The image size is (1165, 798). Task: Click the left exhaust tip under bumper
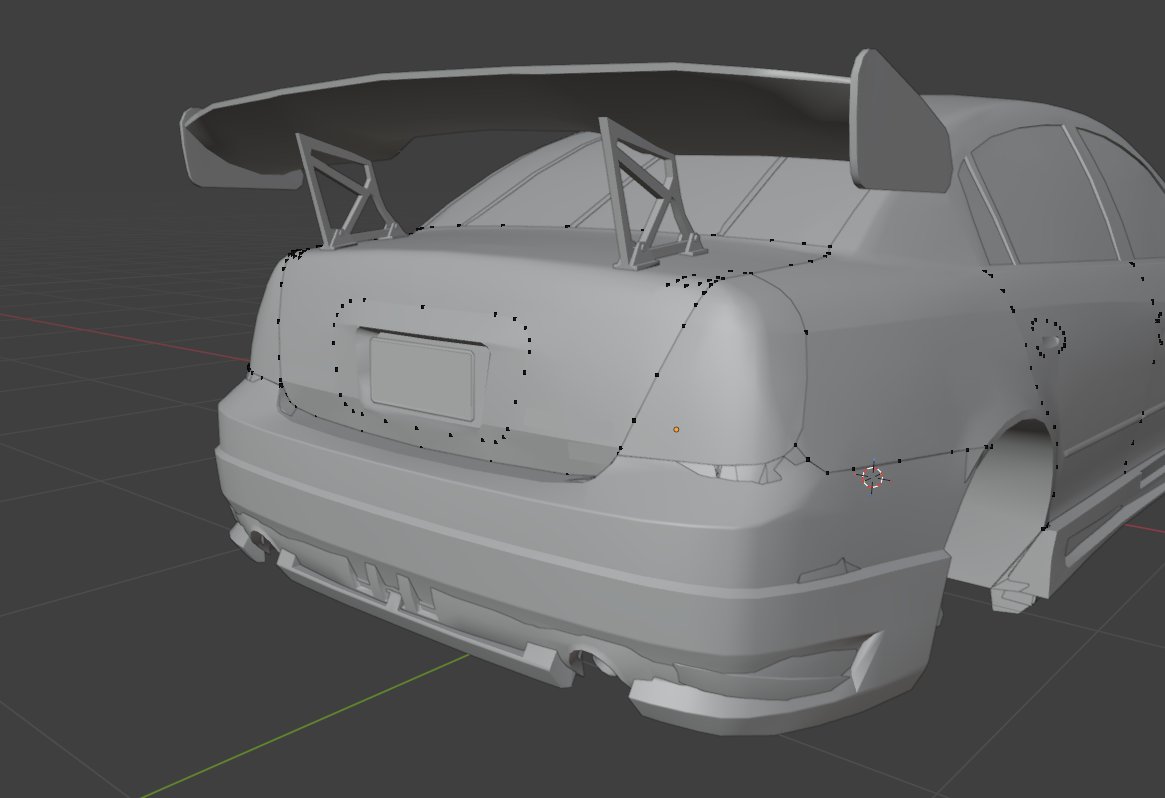259,539
